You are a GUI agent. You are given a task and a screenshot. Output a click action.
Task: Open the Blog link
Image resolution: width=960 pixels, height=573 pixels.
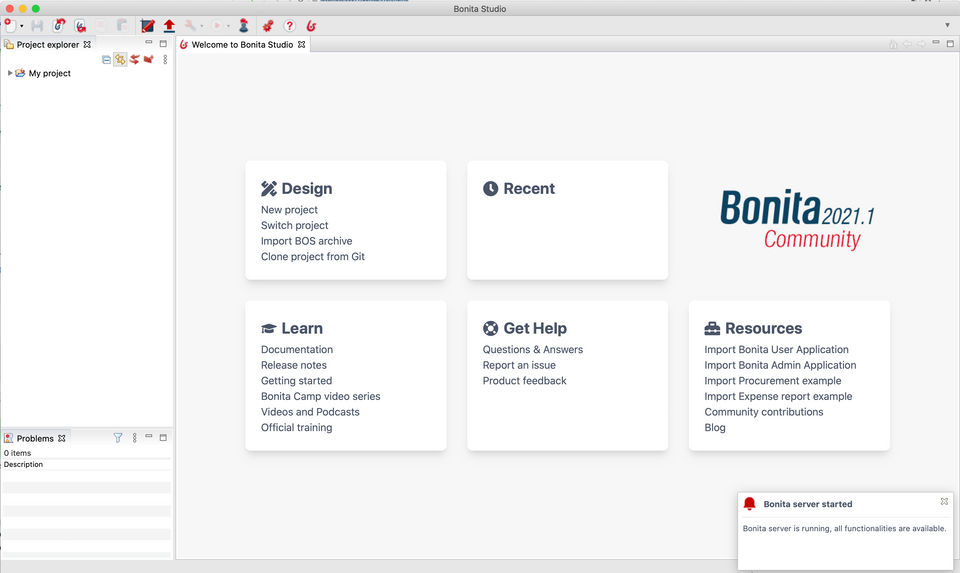(x=714, y=427)
